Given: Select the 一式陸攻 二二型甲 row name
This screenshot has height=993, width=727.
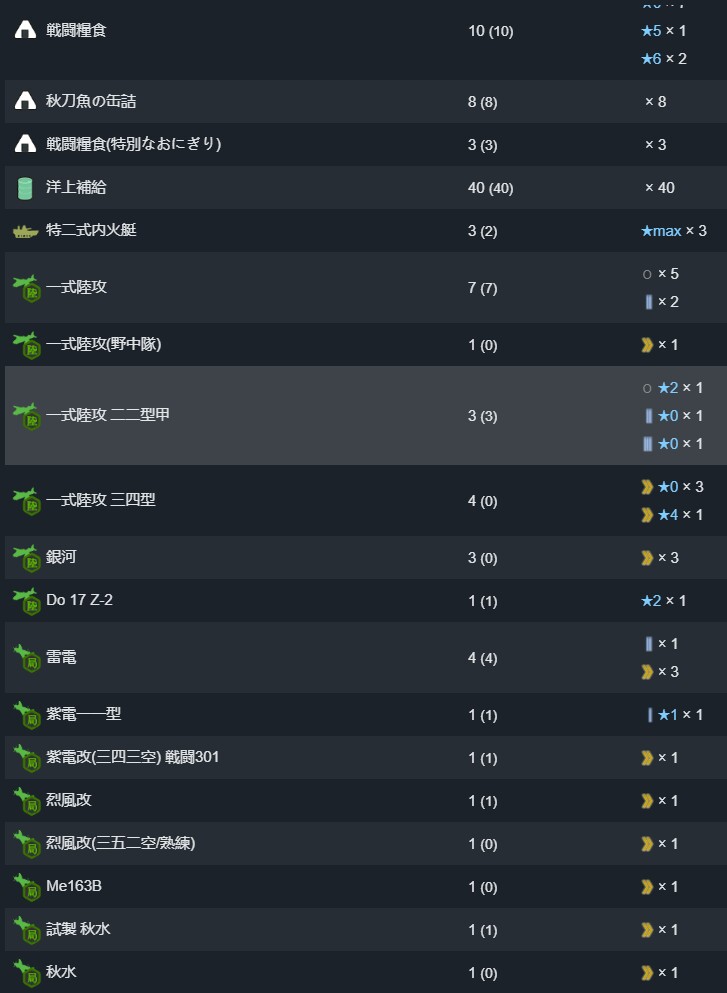Looking at the screenshot, I should pos(108,415).
